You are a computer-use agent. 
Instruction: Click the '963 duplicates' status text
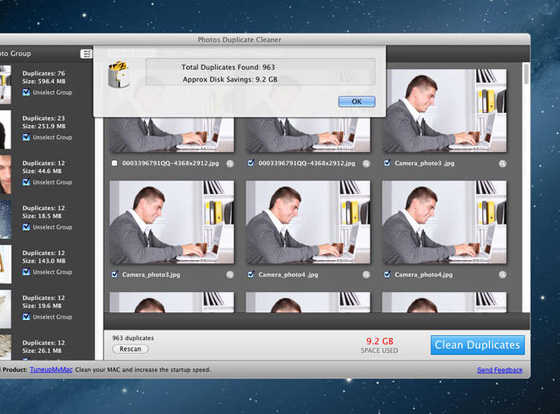click(133, 338)
